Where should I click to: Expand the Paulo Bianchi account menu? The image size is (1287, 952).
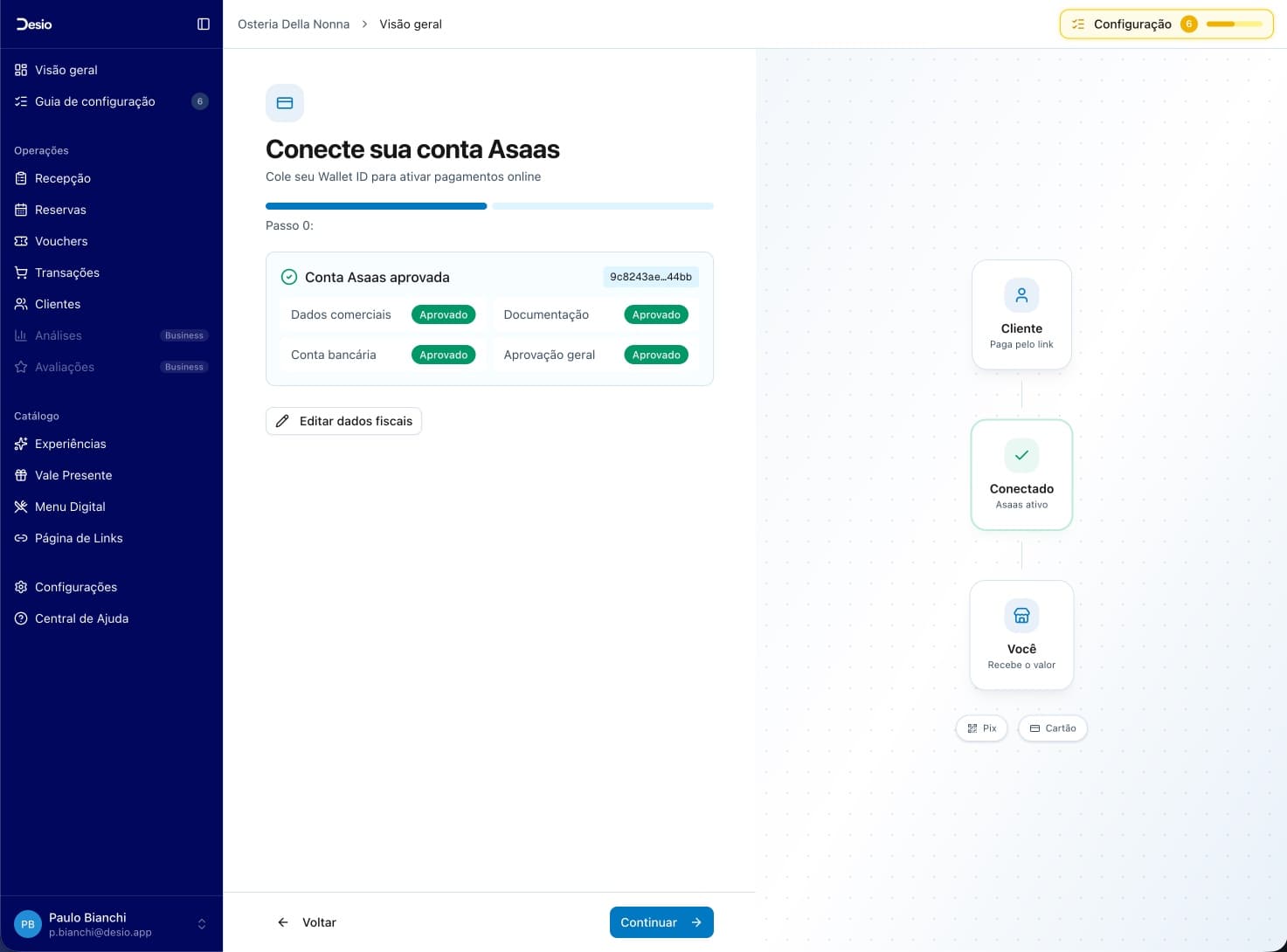pyautogui.click(x=112, y=924)
